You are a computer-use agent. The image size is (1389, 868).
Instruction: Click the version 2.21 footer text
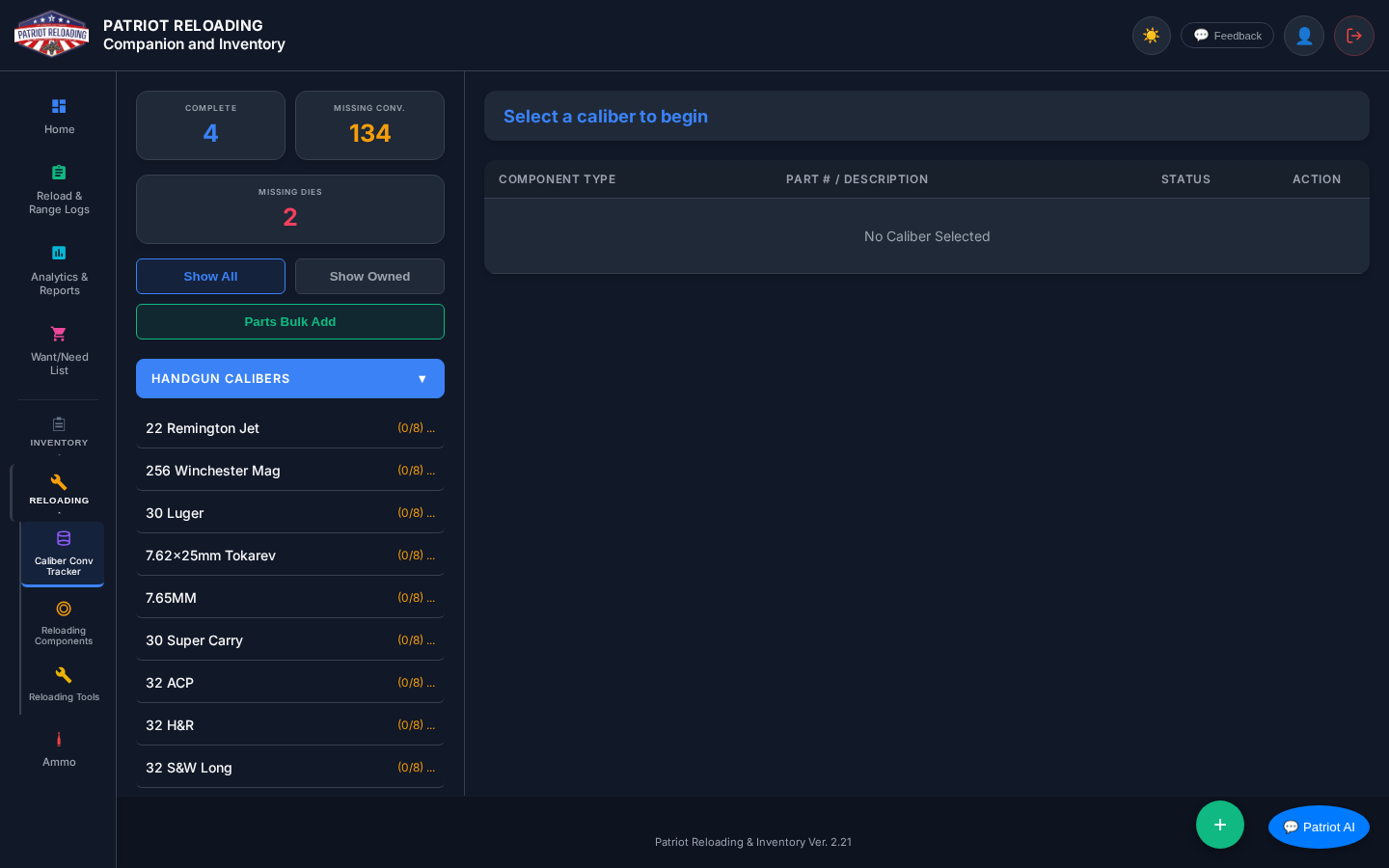(x=753, y=842)
